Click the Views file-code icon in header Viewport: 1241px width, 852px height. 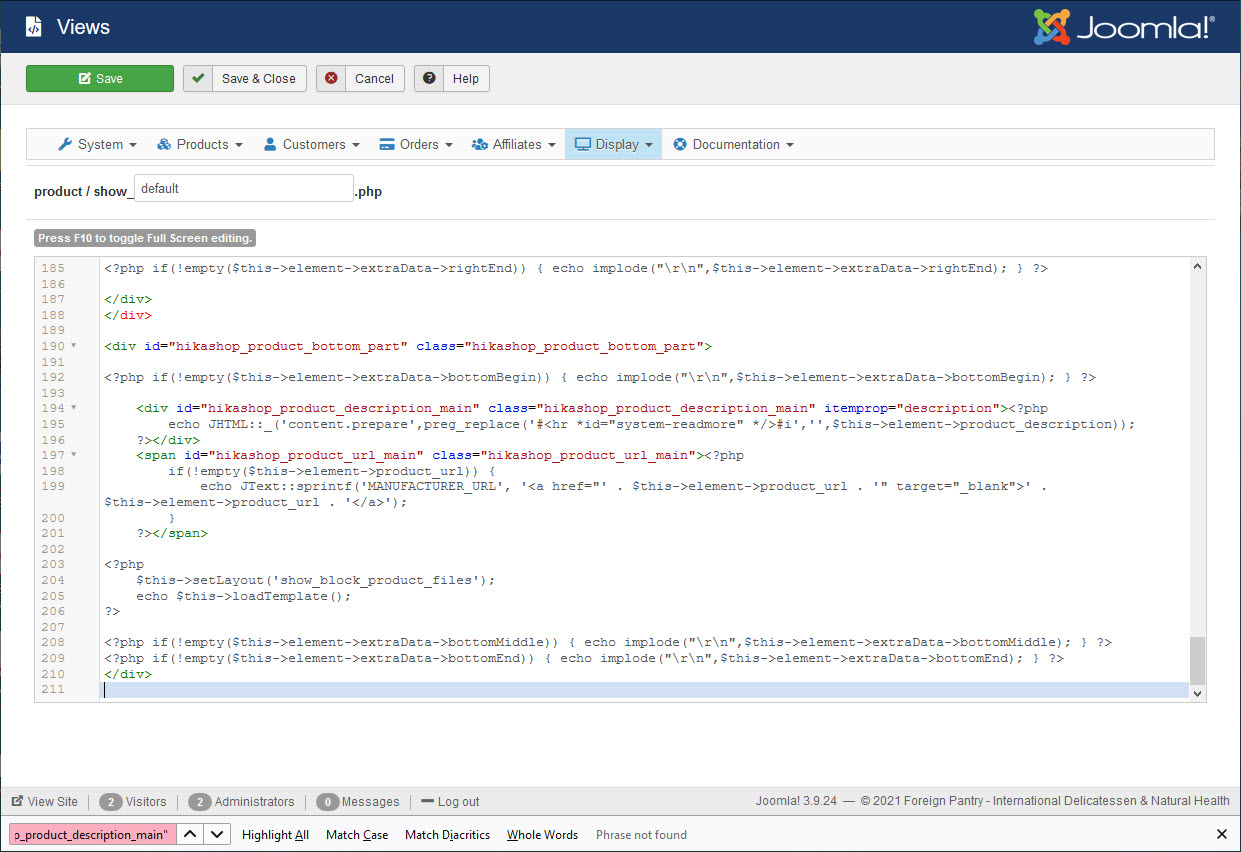pos(33,27)
